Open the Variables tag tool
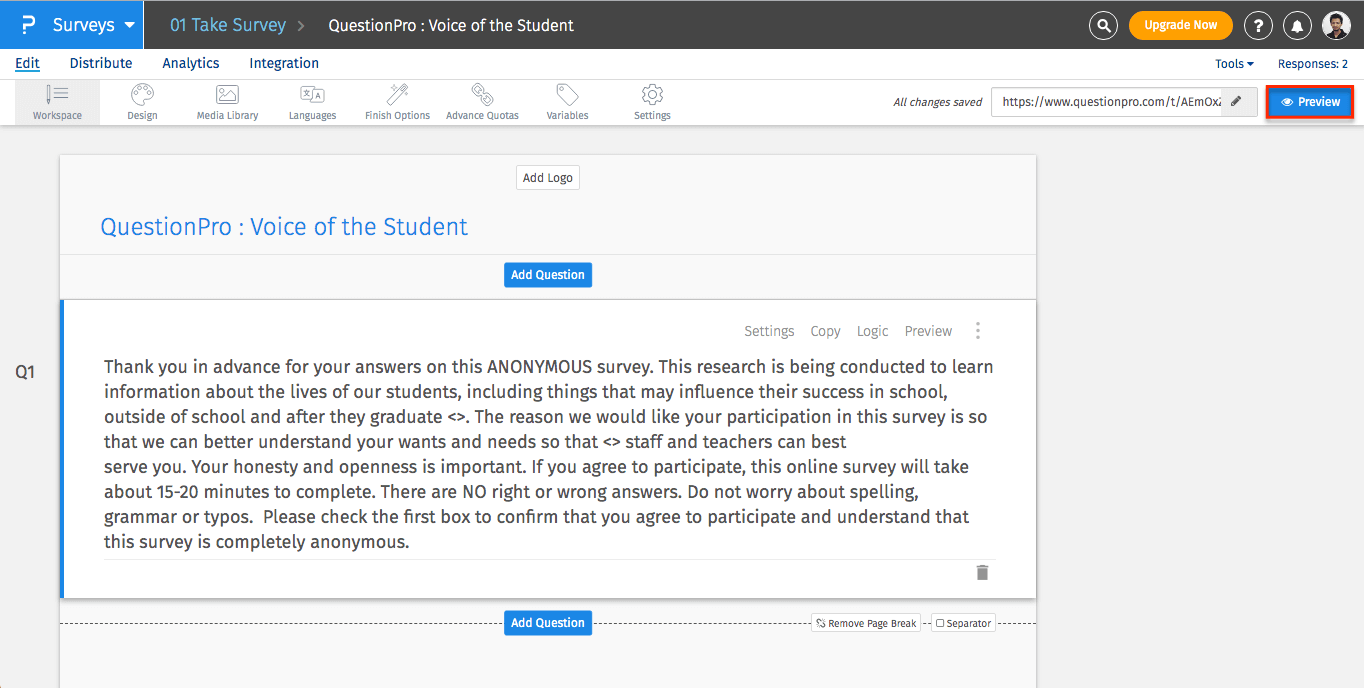 coord(567,102)
